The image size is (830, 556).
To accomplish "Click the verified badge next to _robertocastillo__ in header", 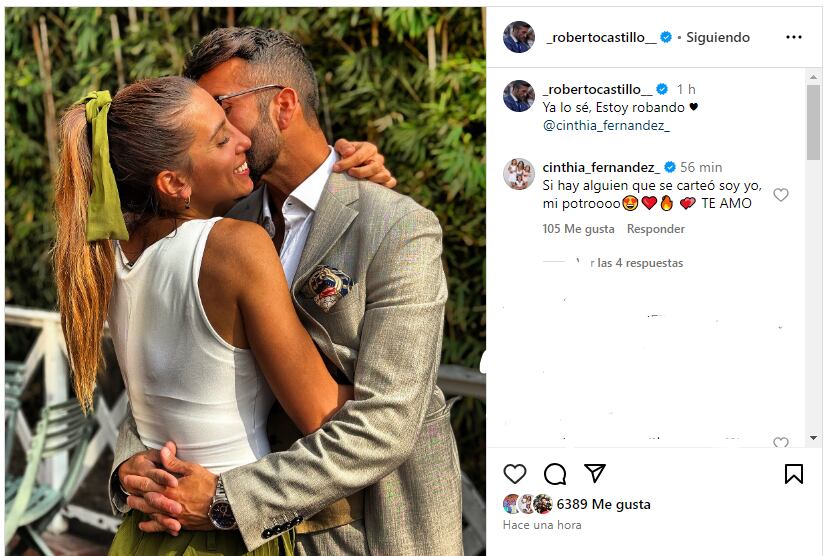I will (666, 37).
